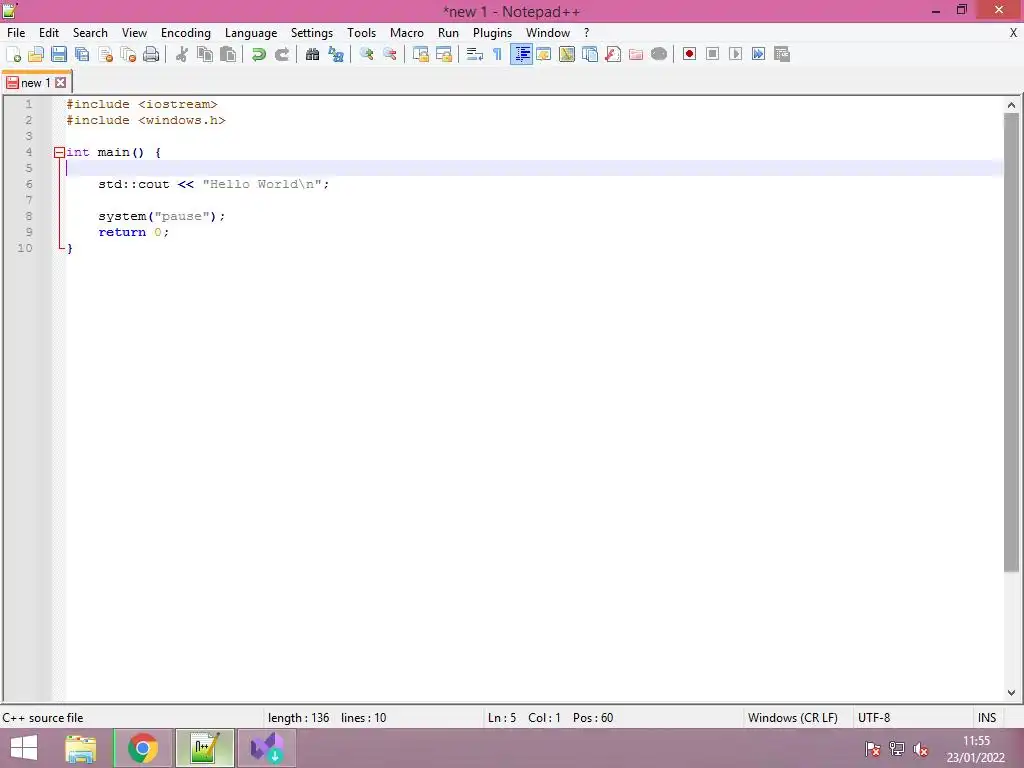
Task: Close the document with the menu bar X
Action: point(1013,33)
